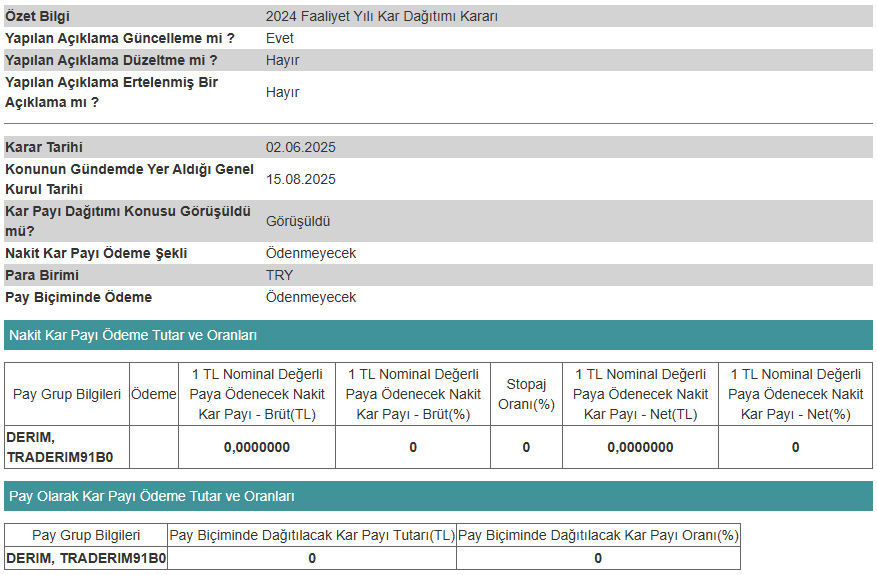Select the Net(%) value 0
This screenshot has height=575, width=877.
click(x=795, y=447)
